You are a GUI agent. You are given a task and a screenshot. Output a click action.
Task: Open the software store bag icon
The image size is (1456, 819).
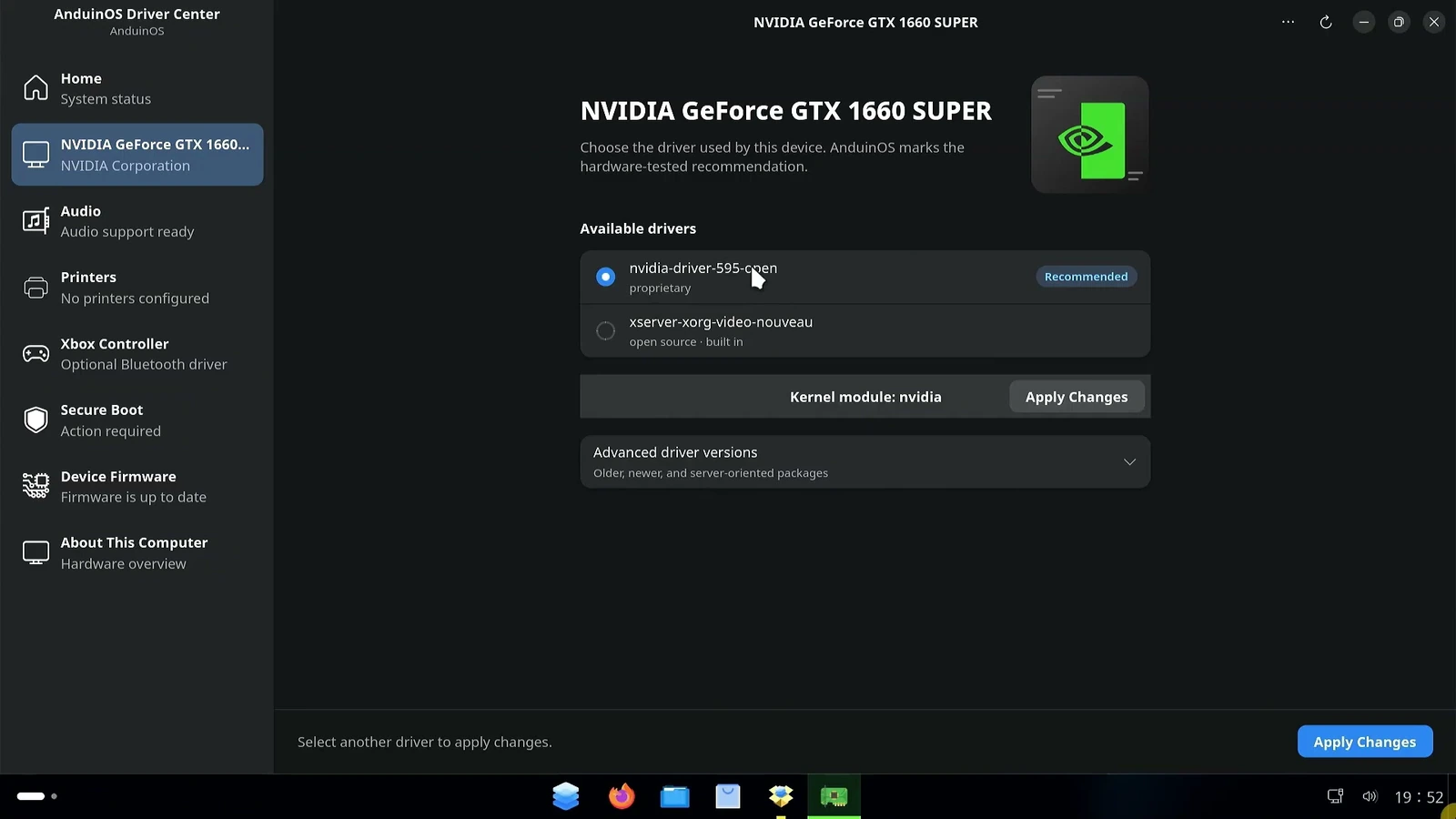tap(728, 796)
